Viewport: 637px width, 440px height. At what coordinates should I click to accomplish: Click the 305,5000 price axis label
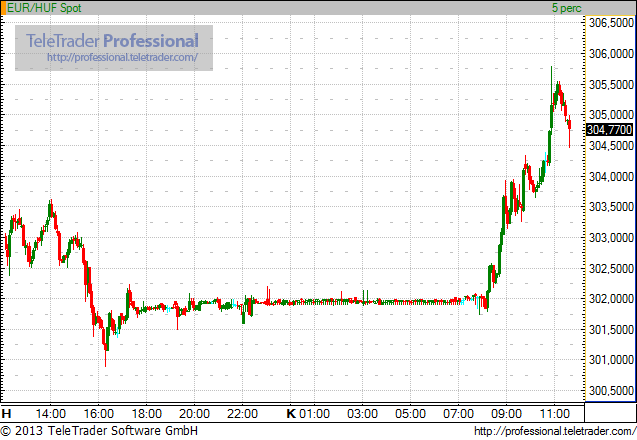click(611, 85)
